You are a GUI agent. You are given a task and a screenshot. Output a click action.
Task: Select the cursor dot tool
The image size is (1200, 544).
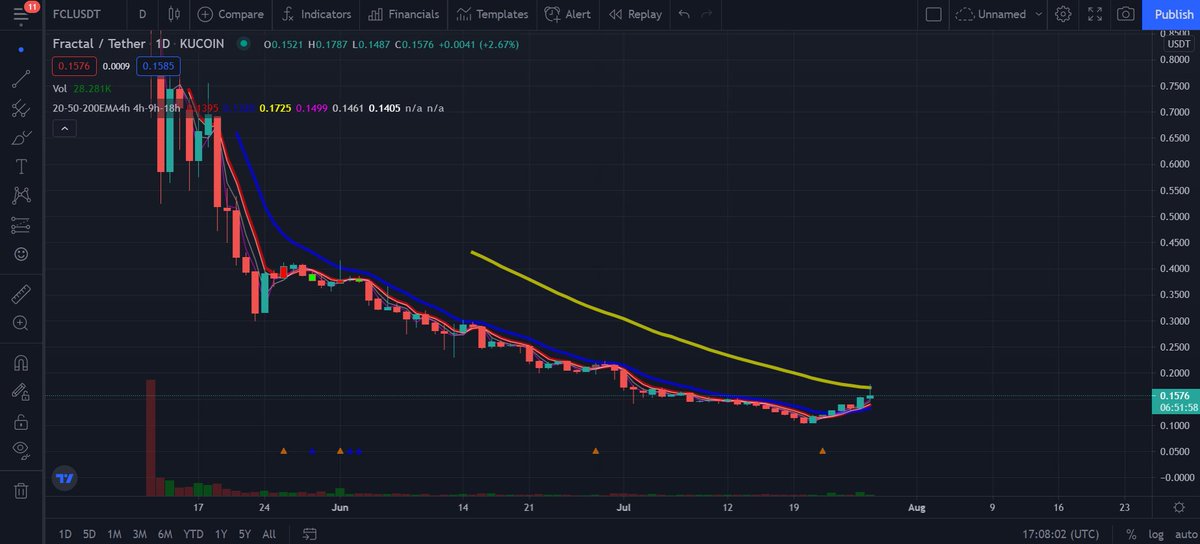[x=21, y=49]
